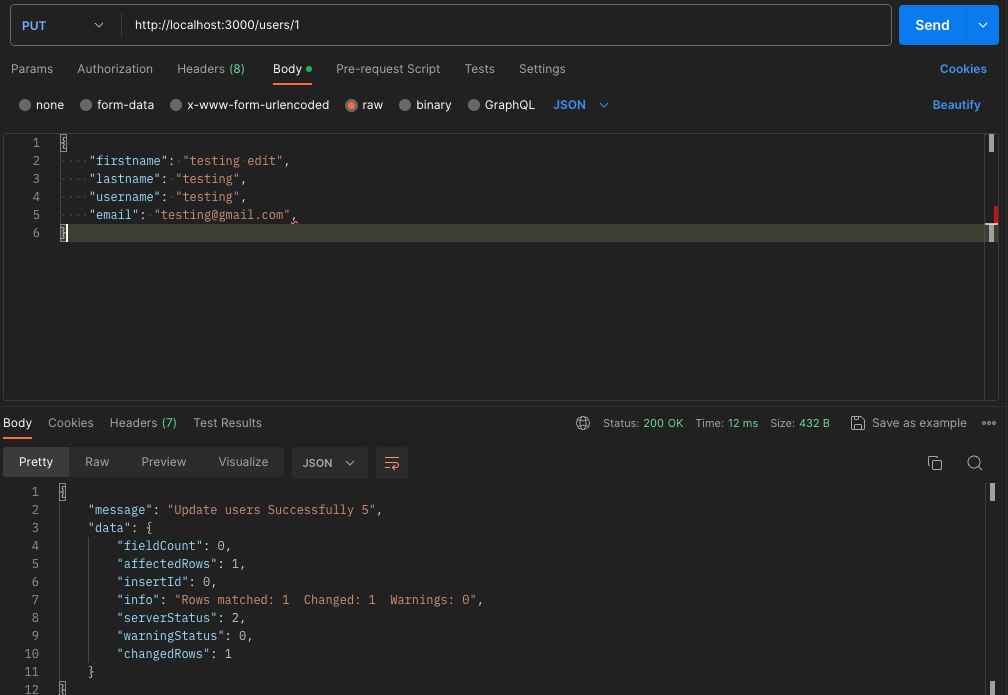Choose the GraphQL body option
This screenshot has width=1008, height=695.
pos(474,105)
